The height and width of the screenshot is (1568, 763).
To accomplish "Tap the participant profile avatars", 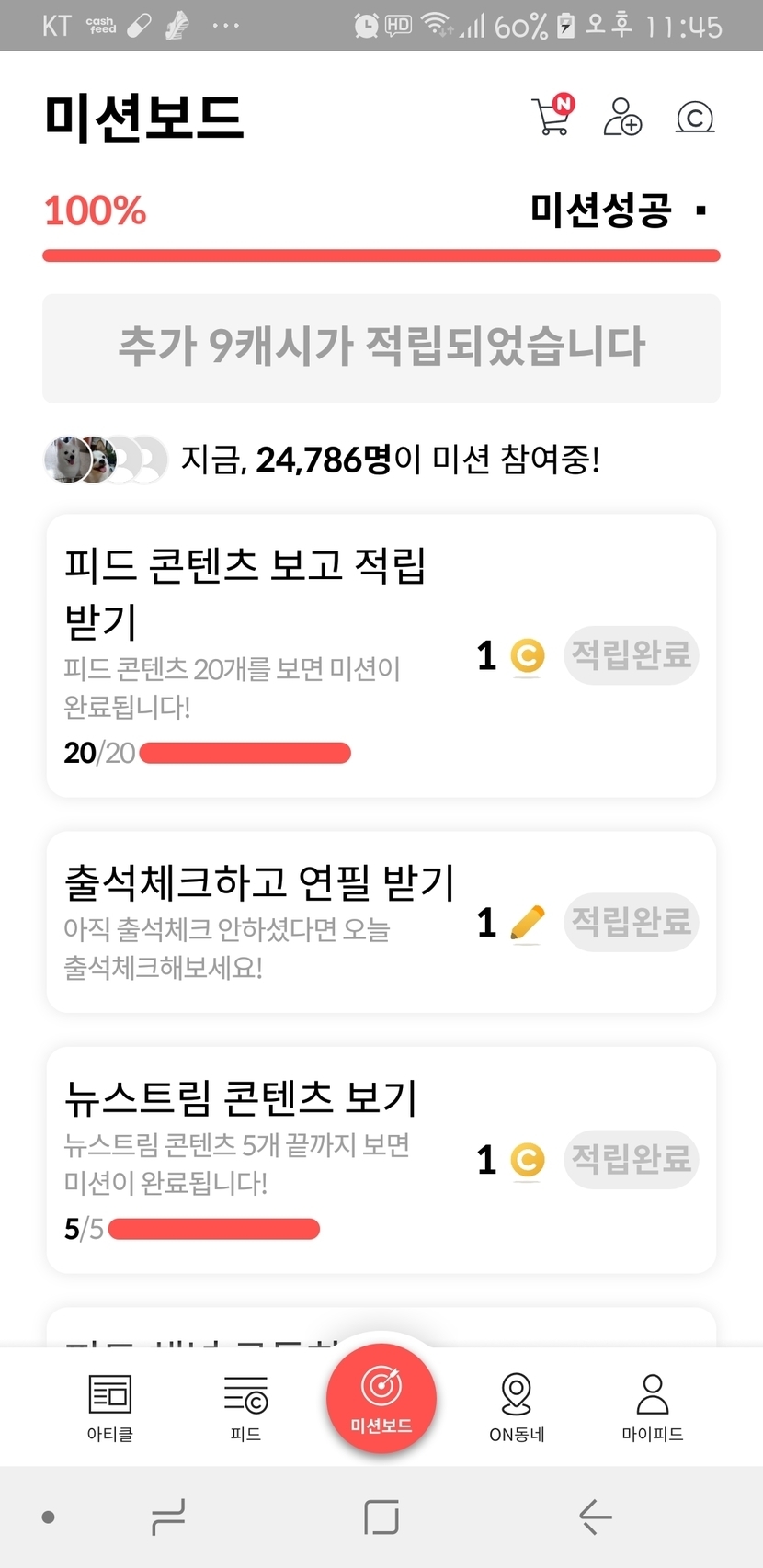I will tap(106, 460).
